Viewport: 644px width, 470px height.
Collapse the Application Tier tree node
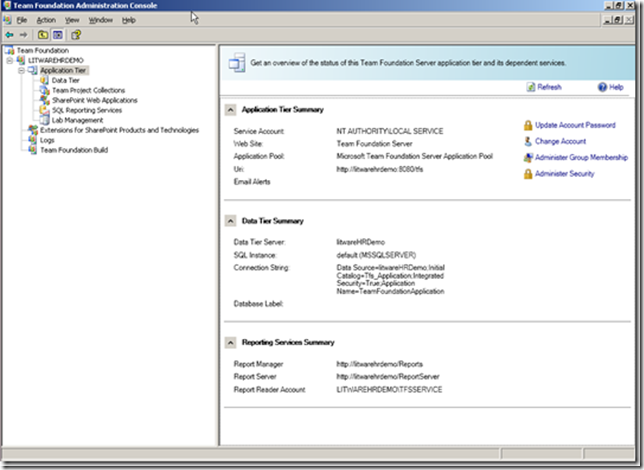point(21,70)
